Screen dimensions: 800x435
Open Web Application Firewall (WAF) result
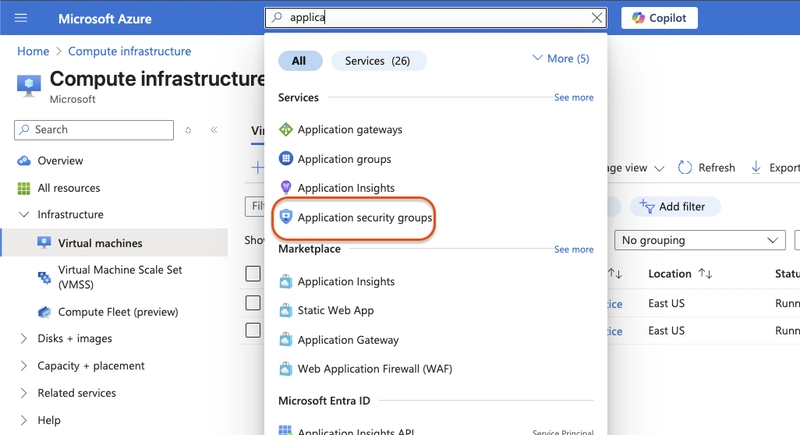375,369
